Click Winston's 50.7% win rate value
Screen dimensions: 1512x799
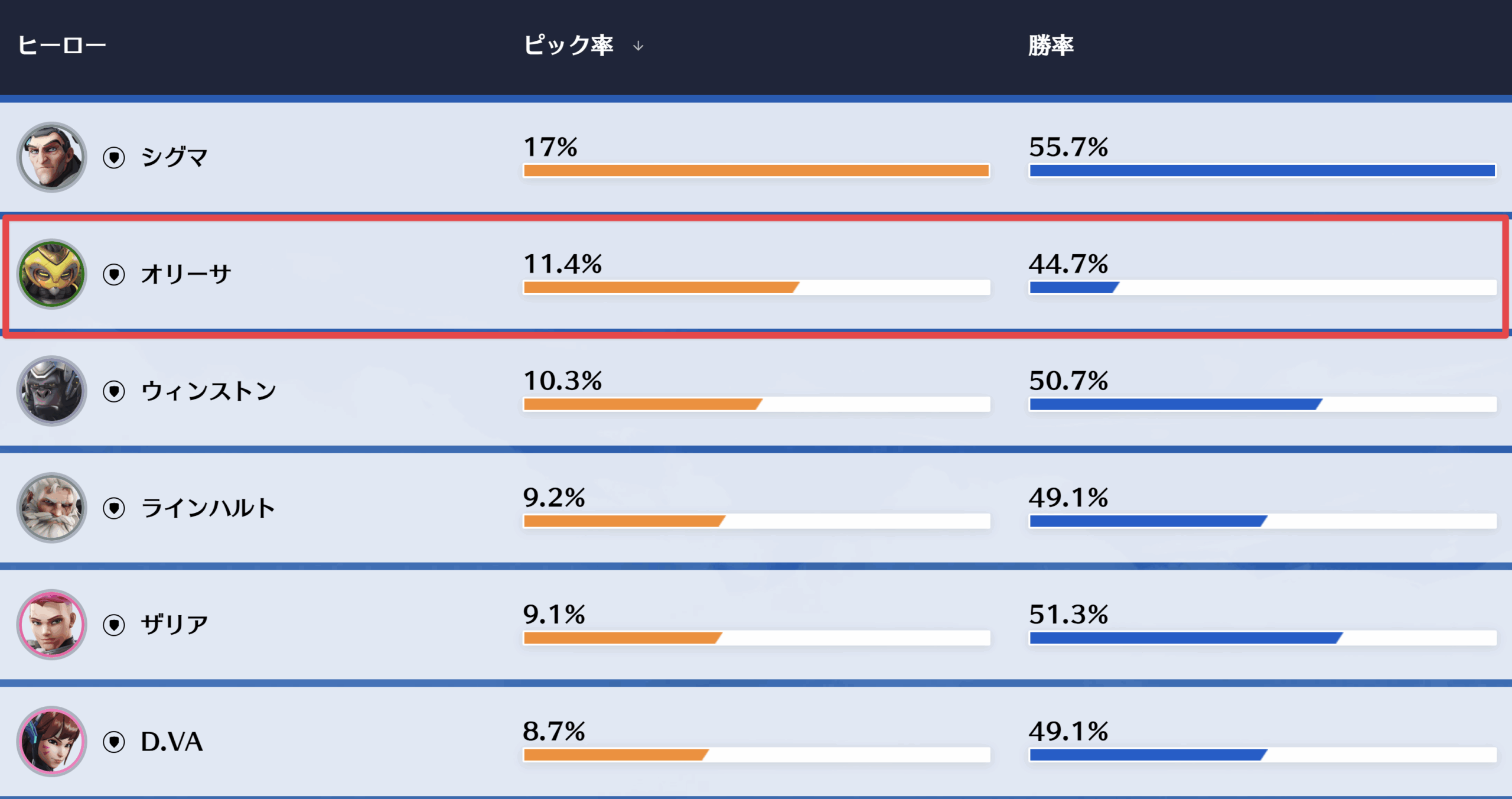(x=1068, y=381)
